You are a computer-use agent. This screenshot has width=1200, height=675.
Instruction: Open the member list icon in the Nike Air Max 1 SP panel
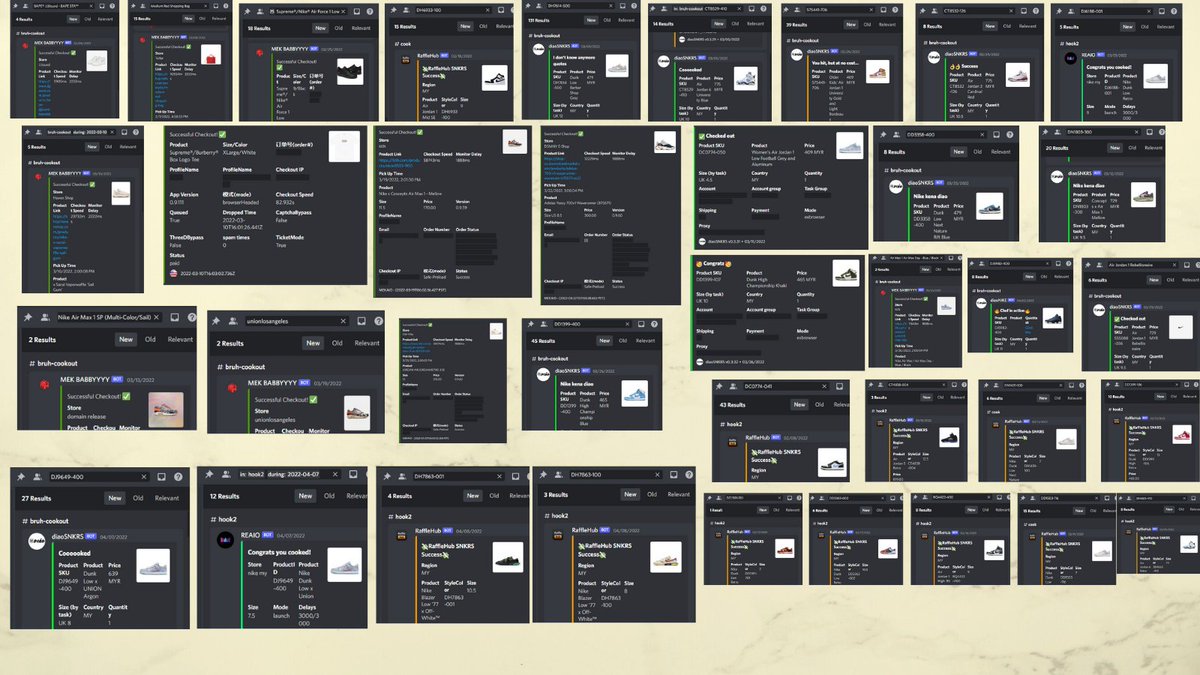point(45,317)
